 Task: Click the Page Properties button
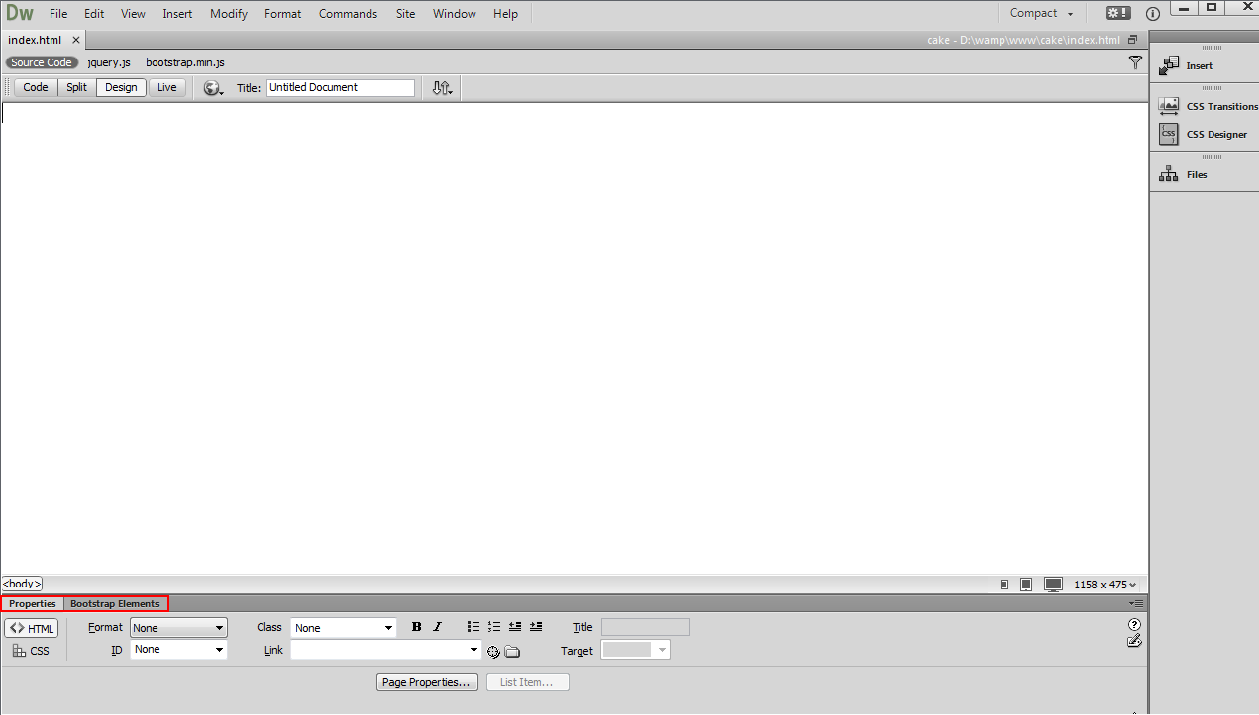coord(427,682)
